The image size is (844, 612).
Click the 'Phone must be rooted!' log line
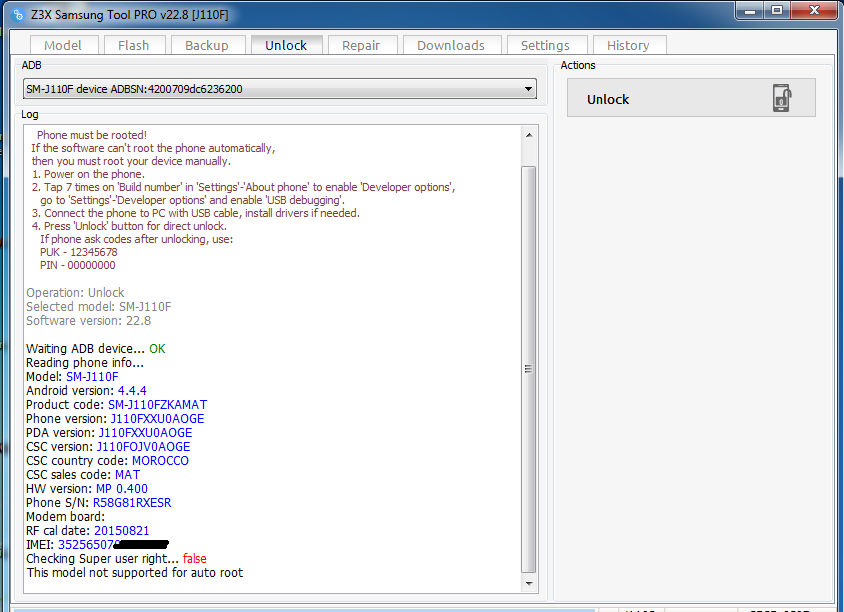point(92,135)
